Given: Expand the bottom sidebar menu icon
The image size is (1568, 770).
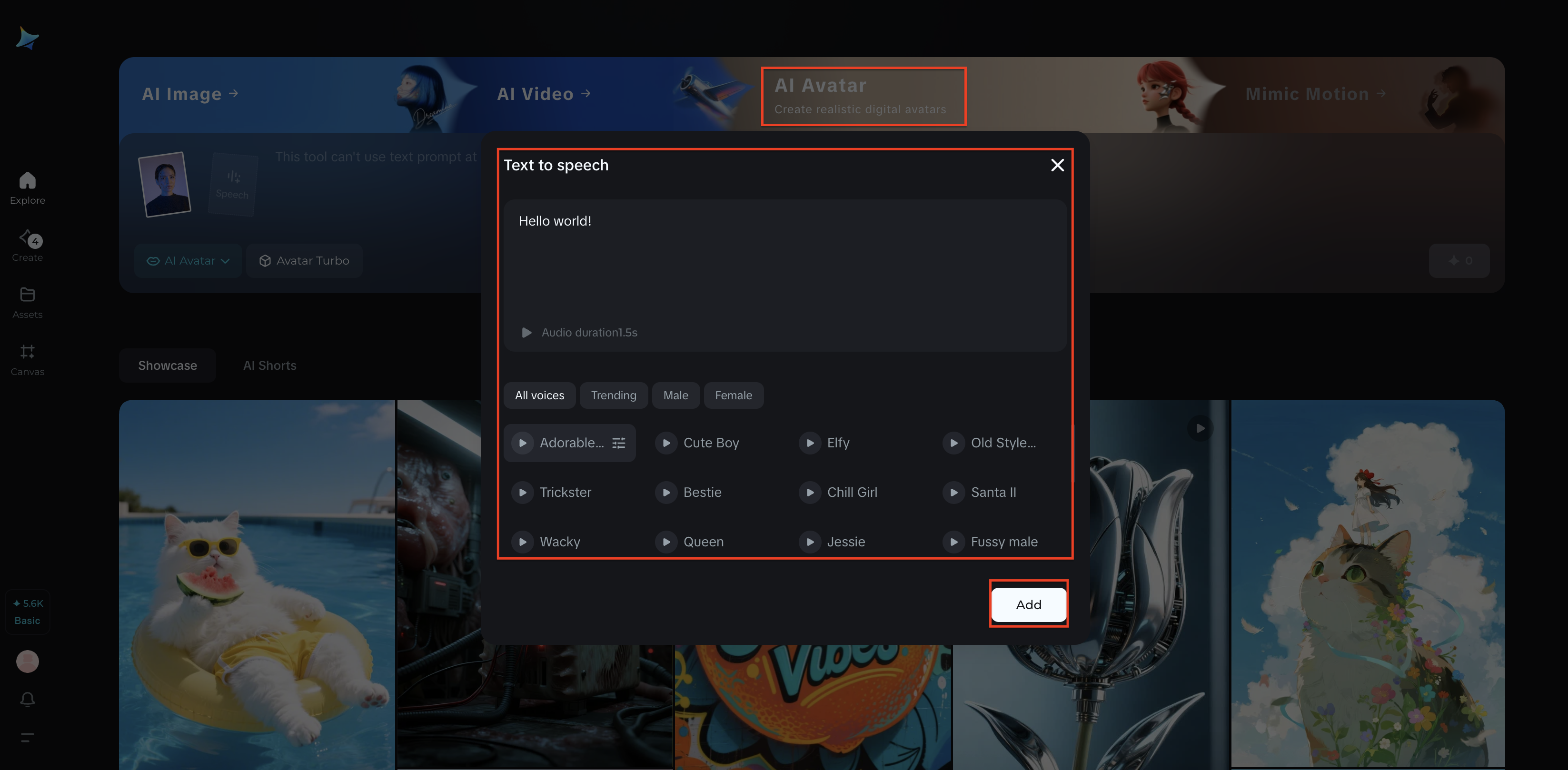Looking at the screenshot, I should pyautogui.click(x=28, y=738).
